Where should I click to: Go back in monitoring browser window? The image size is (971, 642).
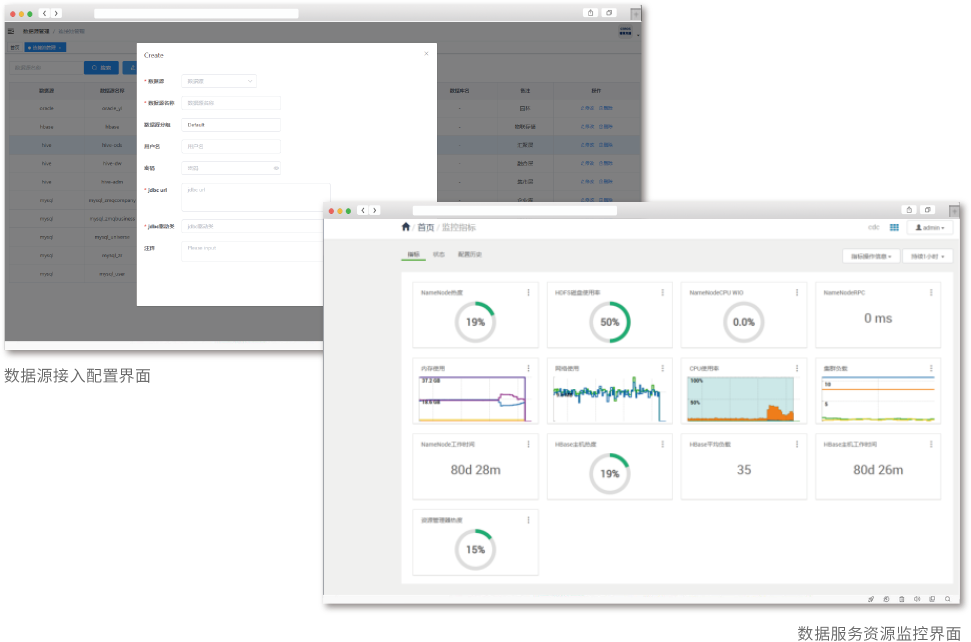364,210
